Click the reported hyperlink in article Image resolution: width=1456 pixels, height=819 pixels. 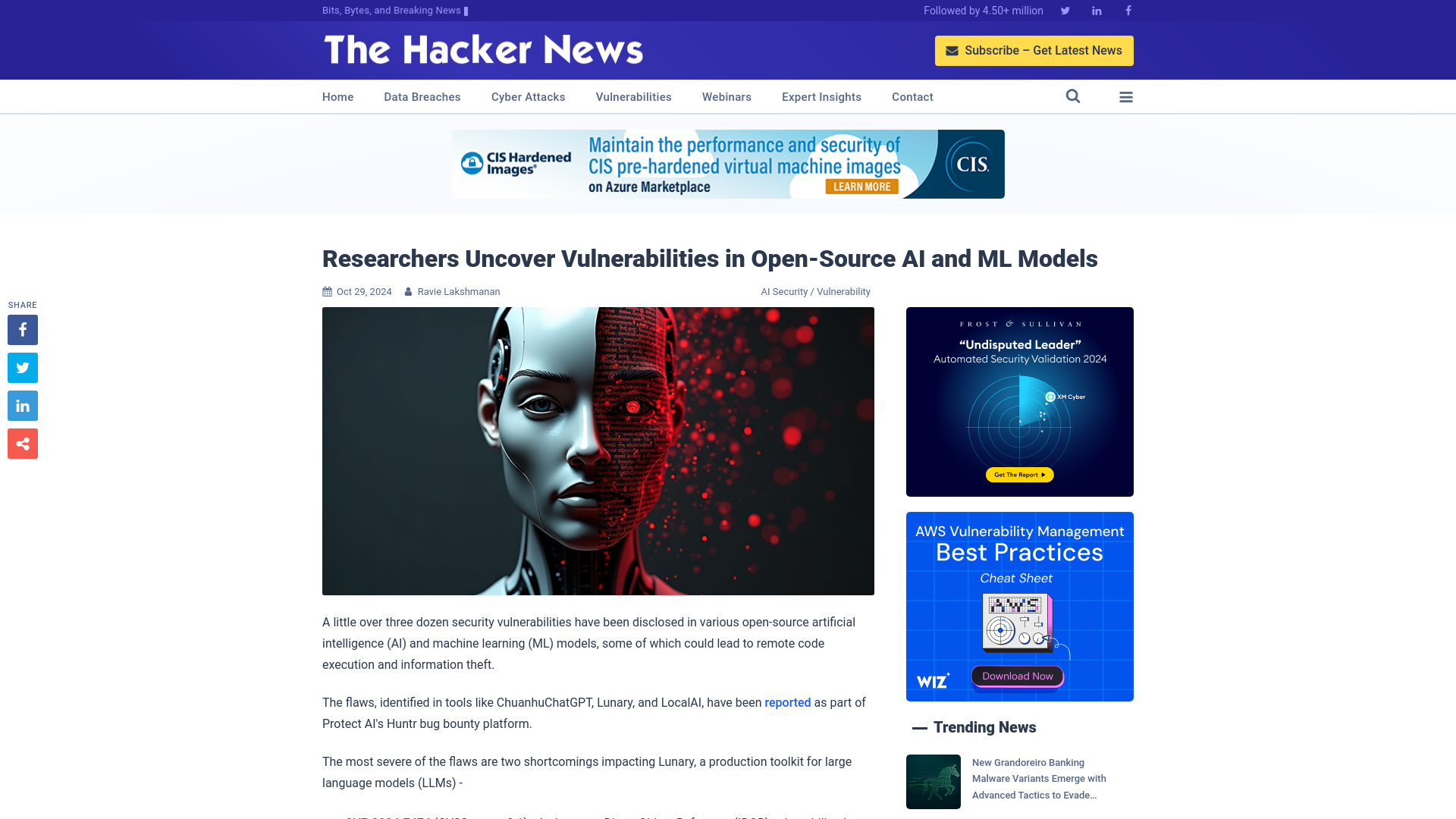pos(787,702)
